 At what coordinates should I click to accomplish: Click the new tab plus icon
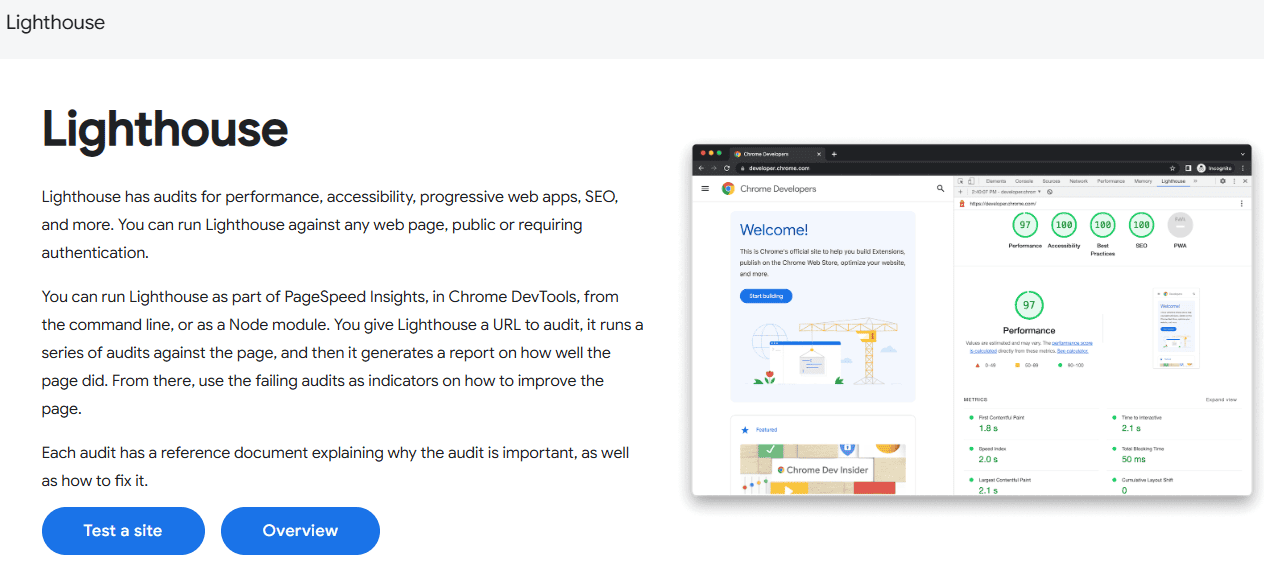click(834, 154)
